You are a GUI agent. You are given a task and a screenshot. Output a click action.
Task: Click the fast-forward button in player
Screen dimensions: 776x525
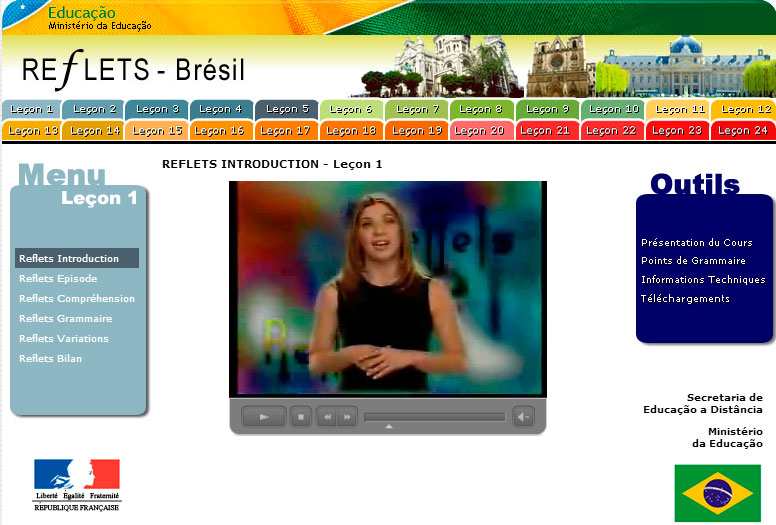click(347, 417)
